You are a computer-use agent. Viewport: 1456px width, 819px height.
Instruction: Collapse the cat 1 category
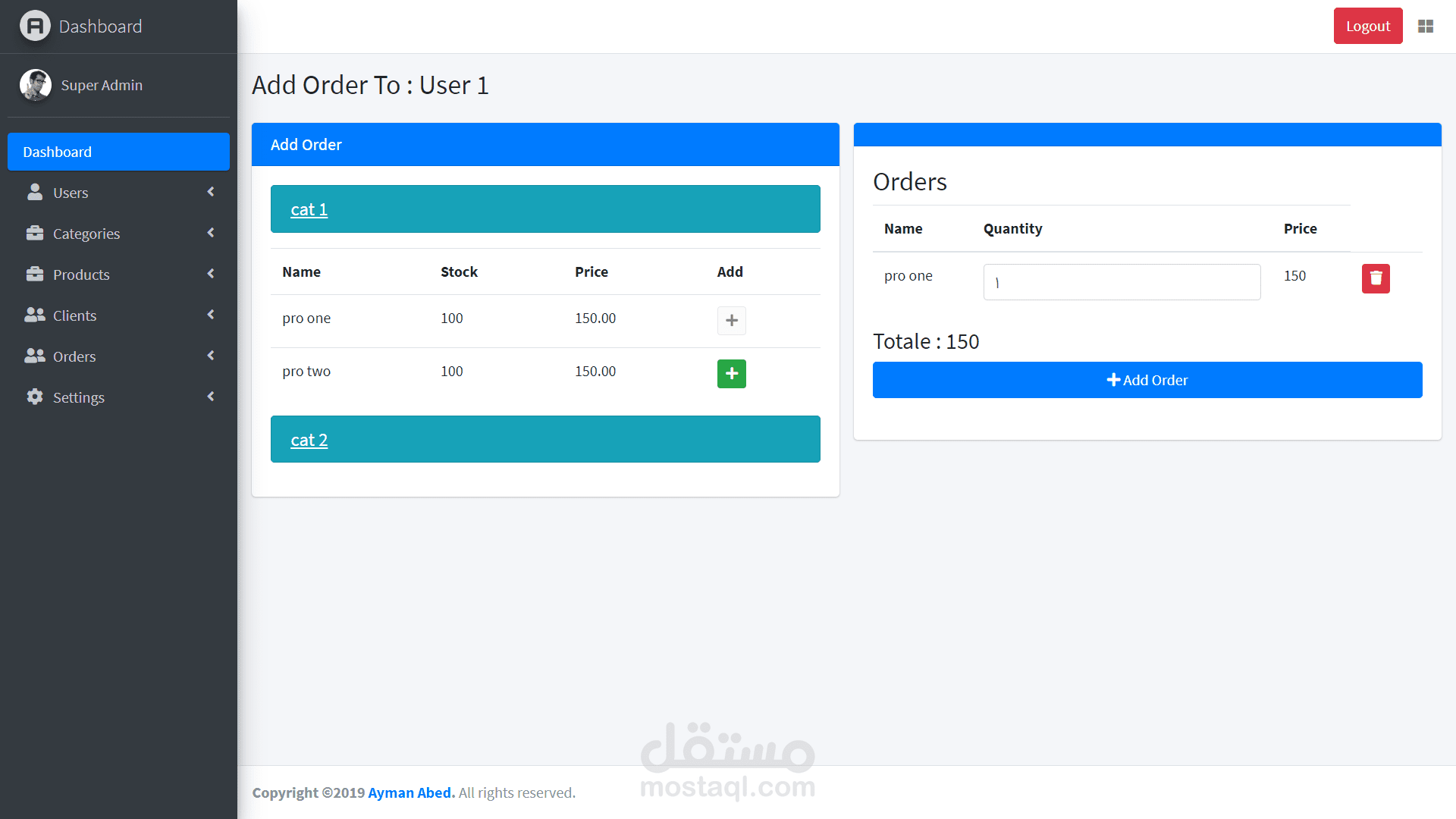click(x=309, y=209)
